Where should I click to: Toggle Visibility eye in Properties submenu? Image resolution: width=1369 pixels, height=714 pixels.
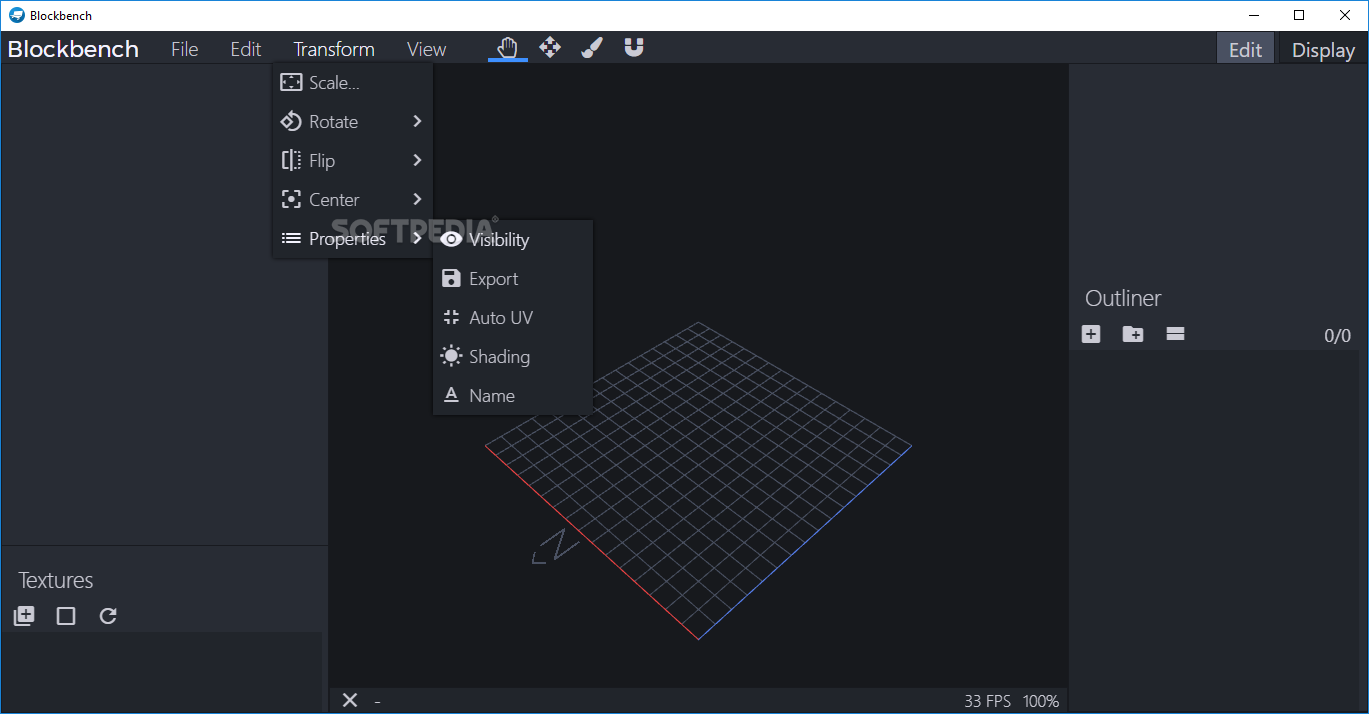[x=451, y=239]
